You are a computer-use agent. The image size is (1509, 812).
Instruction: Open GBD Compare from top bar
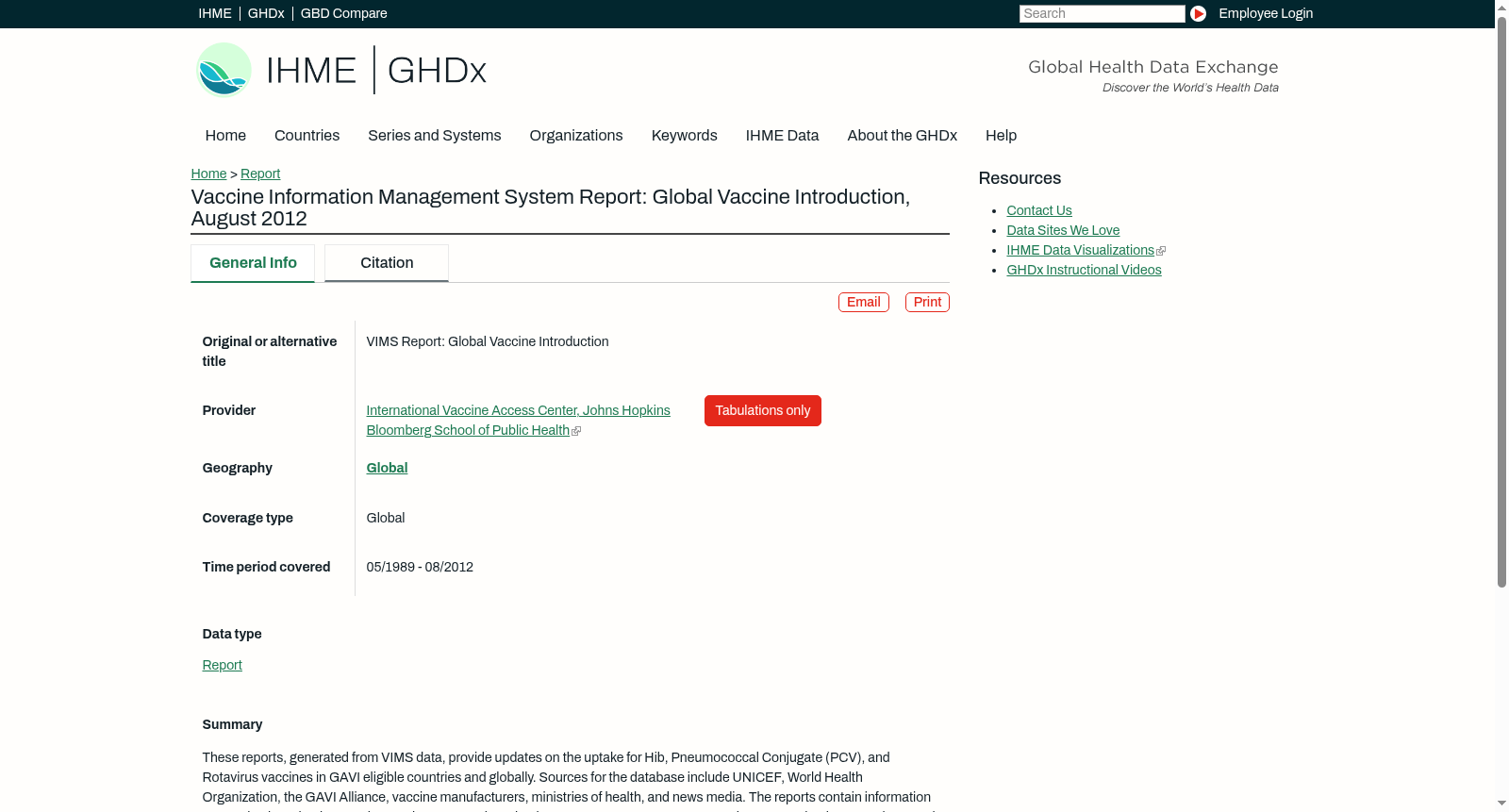(343, 13)
